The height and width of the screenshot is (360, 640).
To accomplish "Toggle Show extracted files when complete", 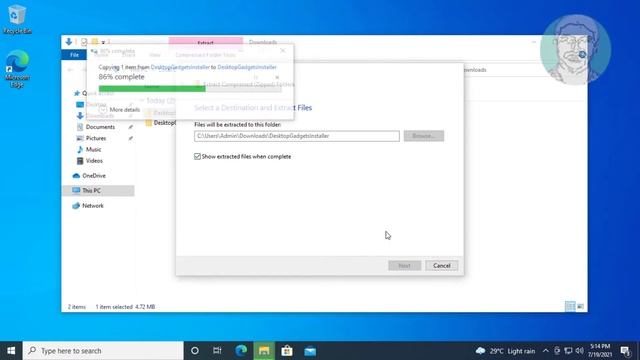I will [197, 157].
